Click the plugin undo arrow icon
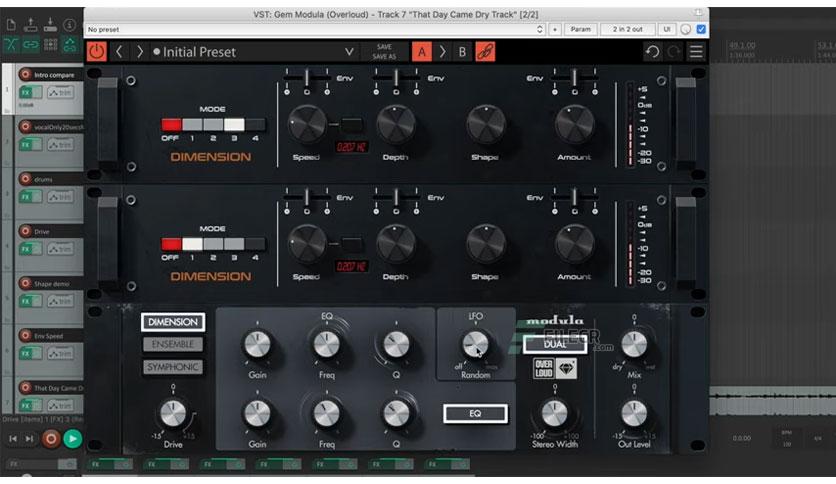The height and width of the screenshot is (484, 836). (x=652, y=52)
